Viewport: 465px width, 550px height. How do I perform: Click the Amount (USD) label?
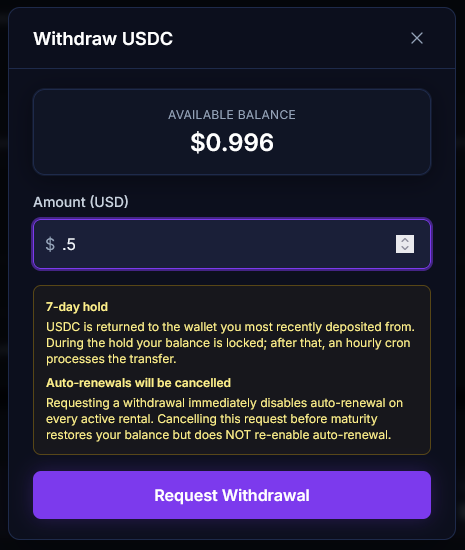click(81, 202)
